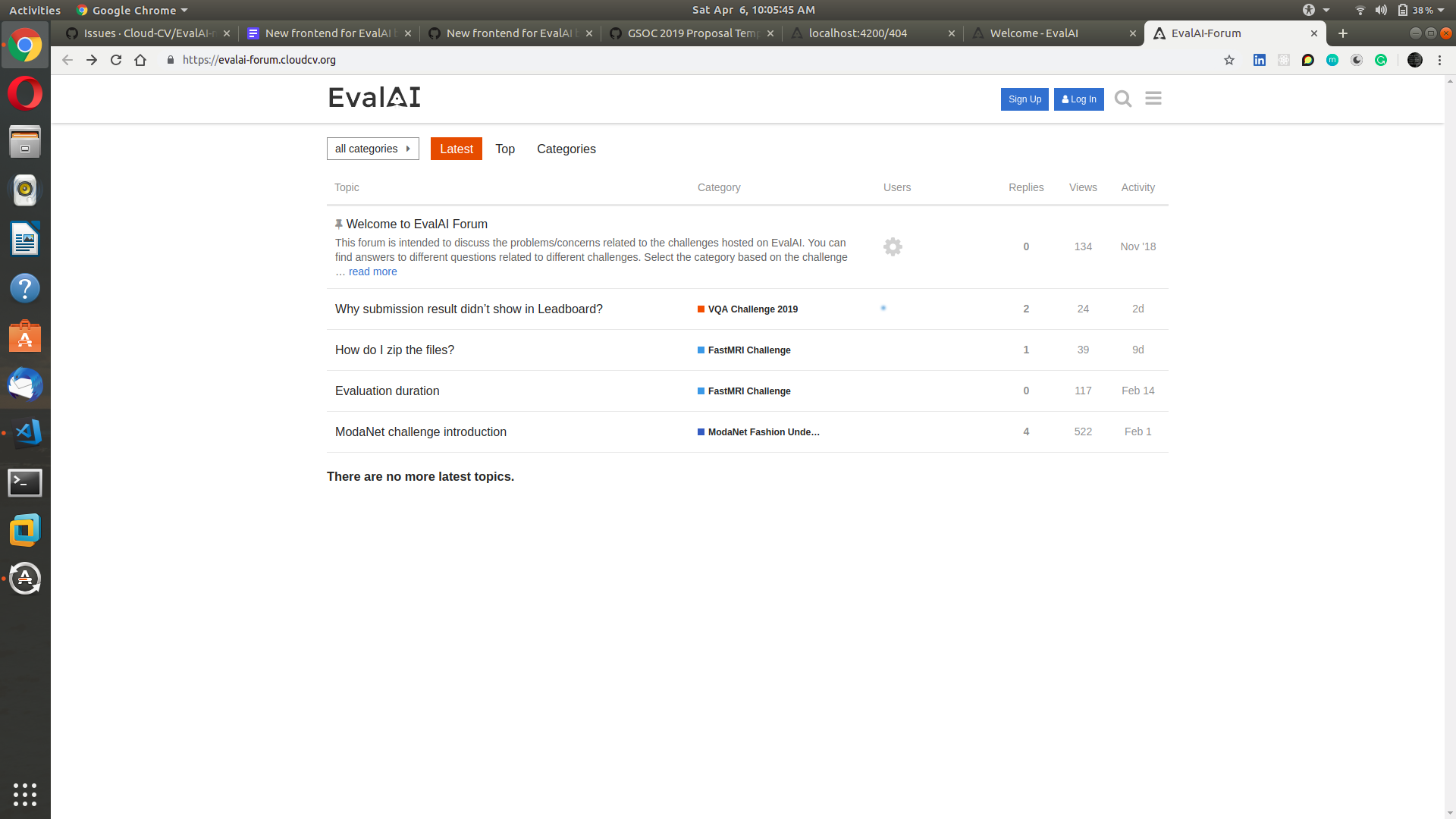Expand the all categories dropdown
The width and height of the screenshot is (1456, 819).
tap(373, 149)
